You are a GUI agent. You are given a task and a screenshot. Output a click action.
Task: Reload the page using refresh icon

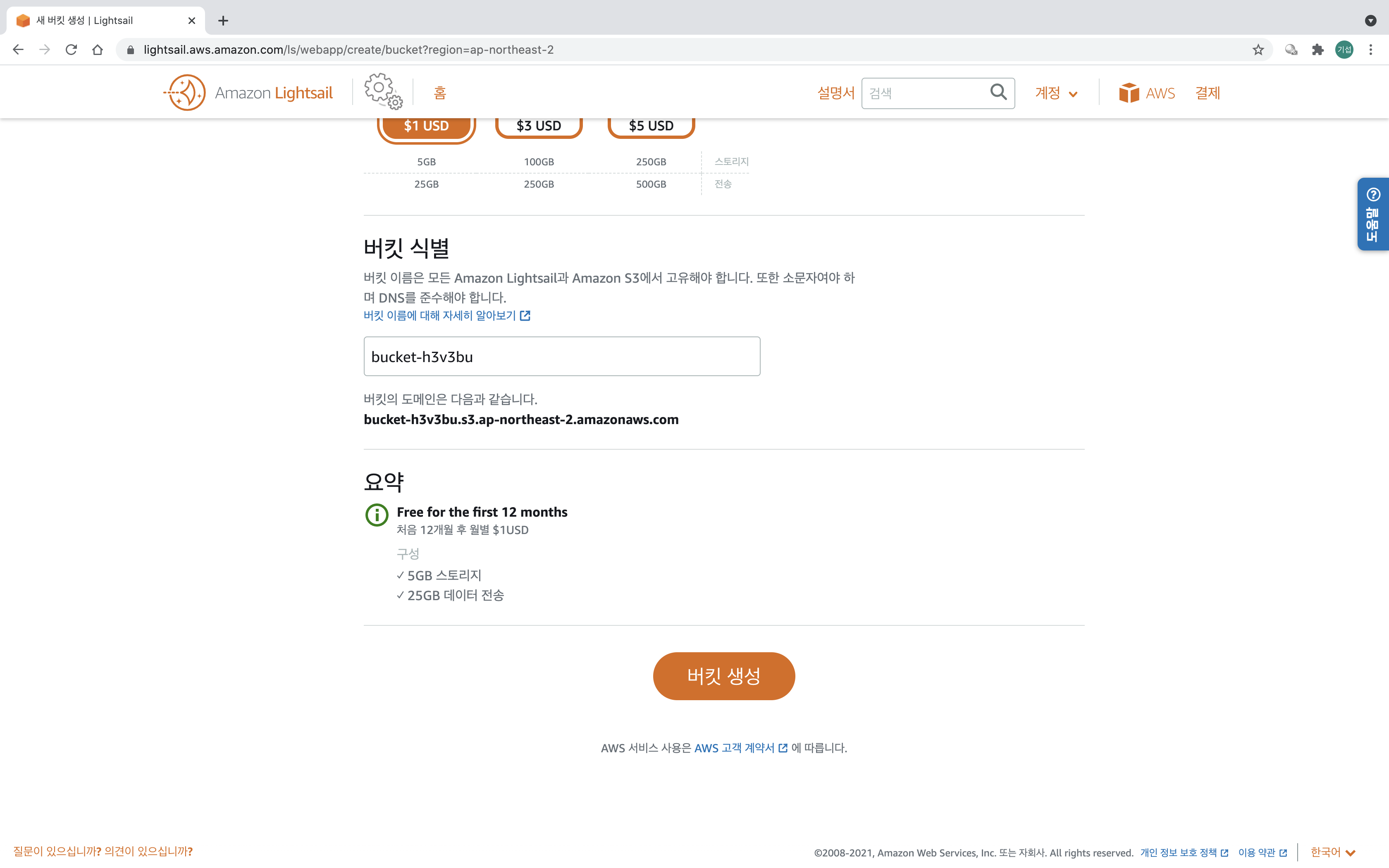(x=71, y=50)
